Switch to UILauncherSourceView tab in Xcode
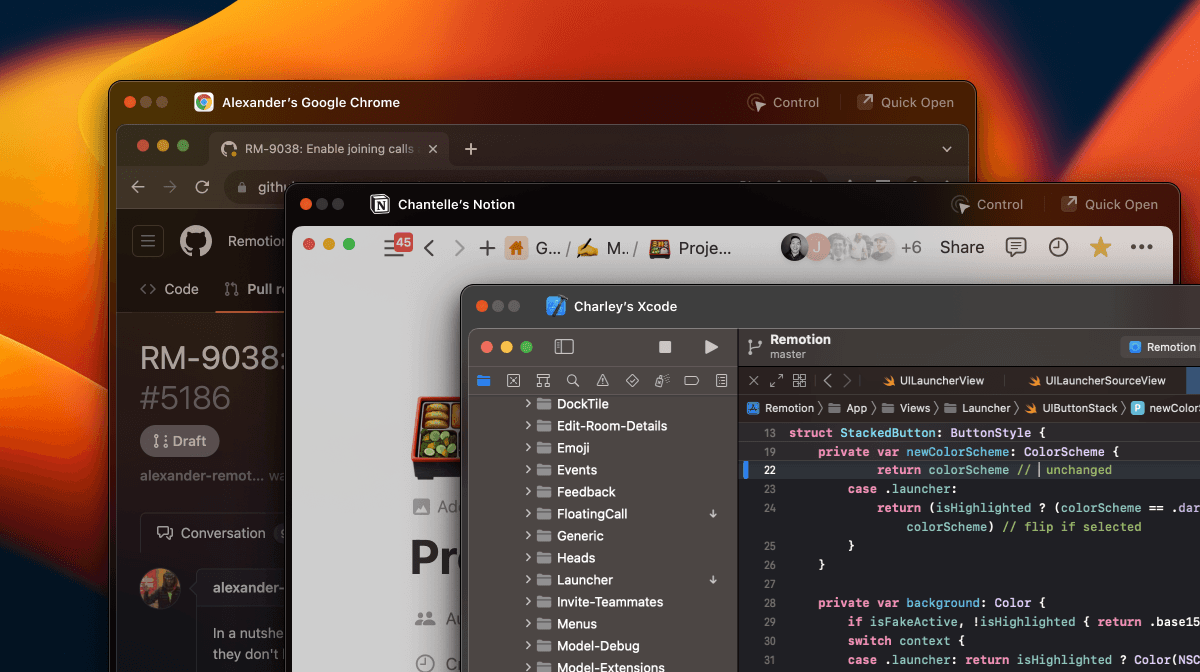The height and width of the screenshot is (672, 1200). (x=1097, y=381)
